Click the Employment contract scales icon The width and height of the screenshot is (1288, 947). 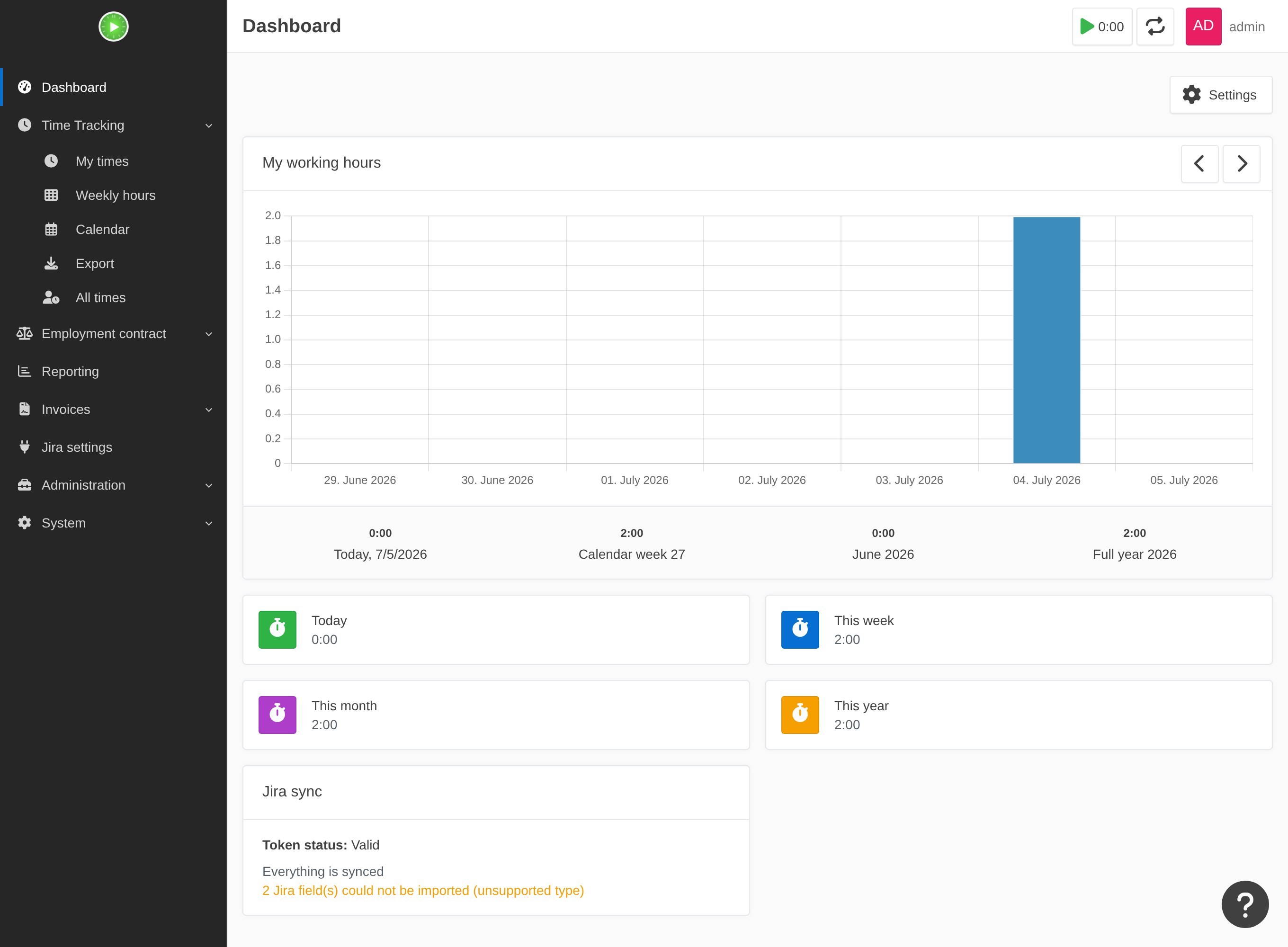[25, 333]
